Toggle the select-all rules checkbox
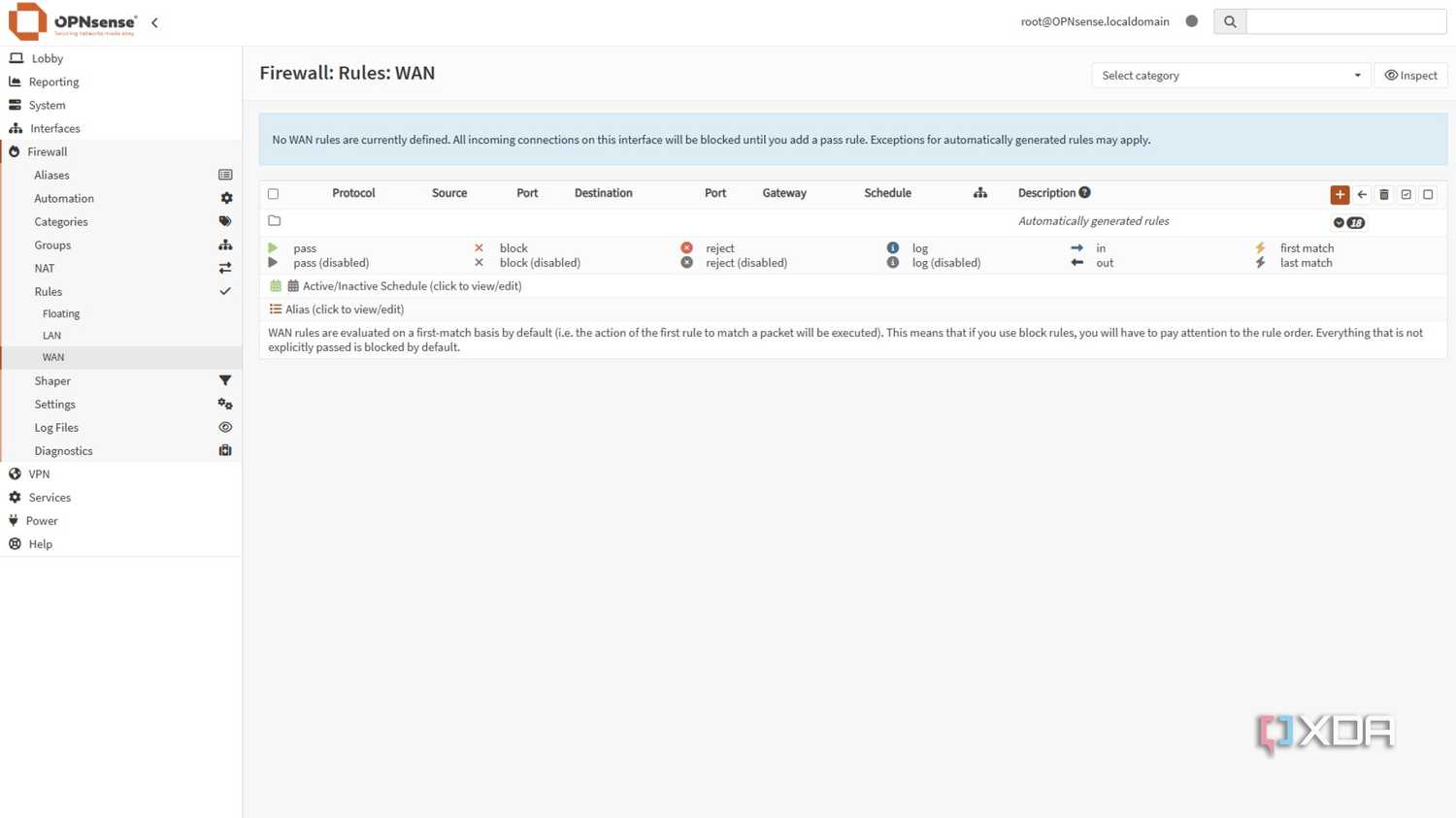This screenshot has width=1456, height=818. click(274, 194)
